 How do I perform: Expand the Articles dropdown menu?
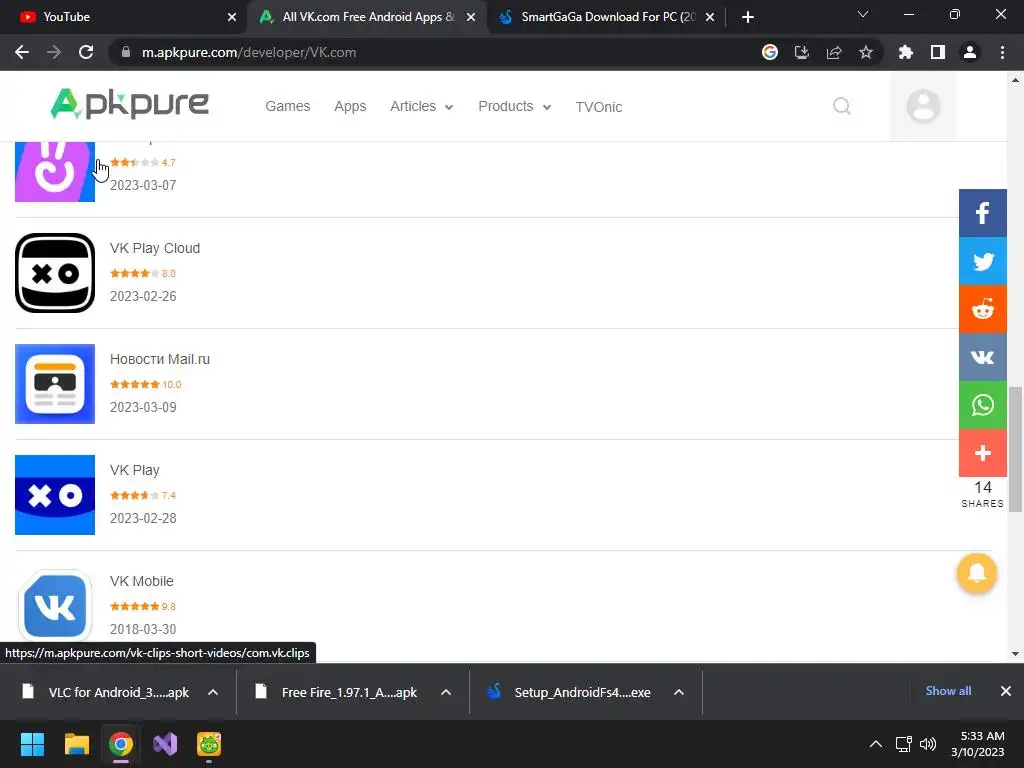click(421, 106)
